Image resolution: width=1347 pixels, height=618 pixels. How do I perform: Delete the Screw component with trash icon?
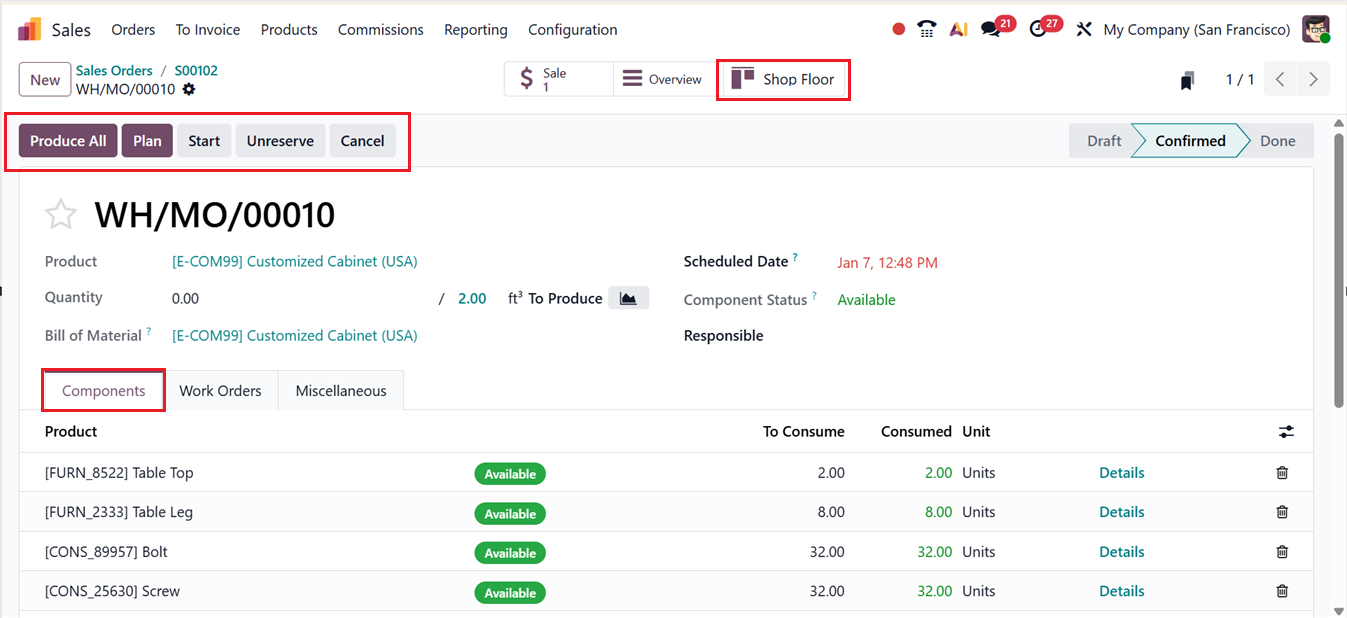[x=1282, y=591]
